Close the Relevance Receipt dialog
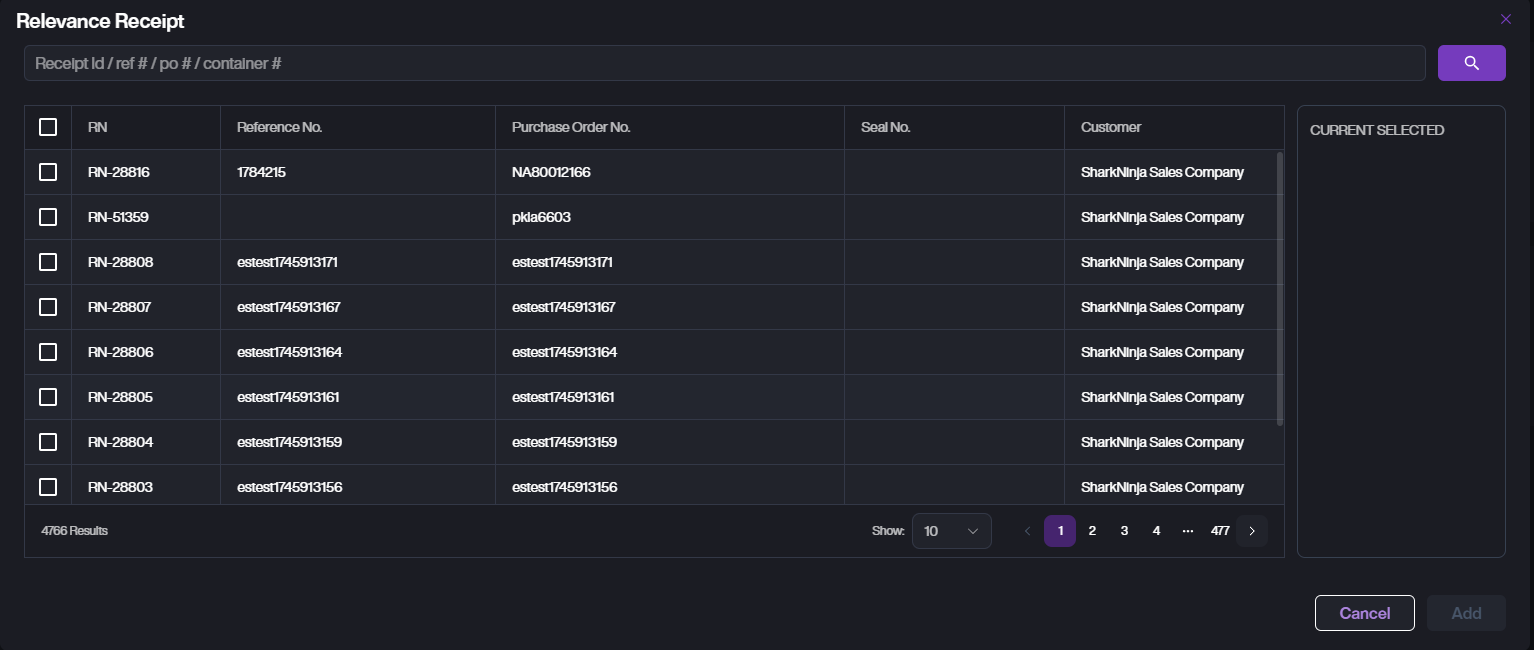Viewport: 1534px width, 650px height. pos(1505,19)
